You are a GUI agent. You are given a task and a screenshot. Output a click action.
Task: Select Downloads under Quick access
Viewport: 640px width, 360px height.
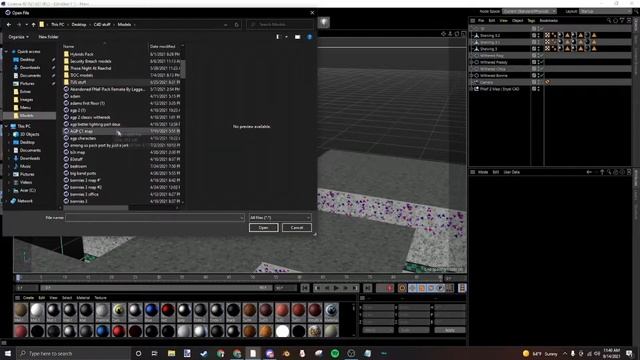pyautogui.click(x=30, y=67)
